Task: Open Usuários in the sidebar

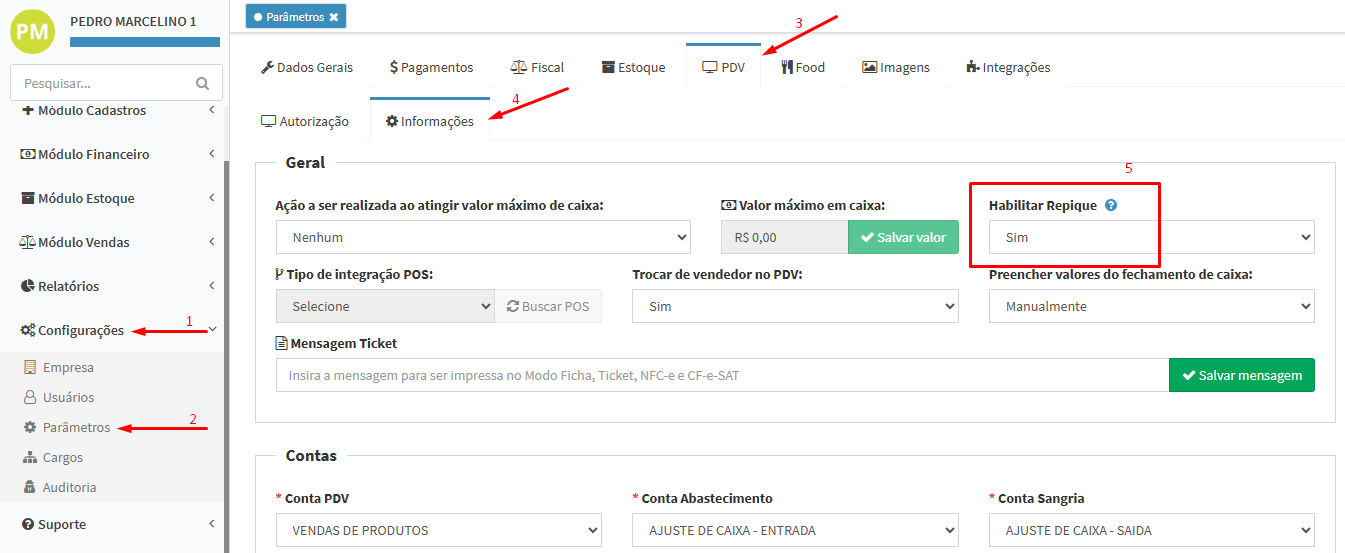Action: point(68,397)
